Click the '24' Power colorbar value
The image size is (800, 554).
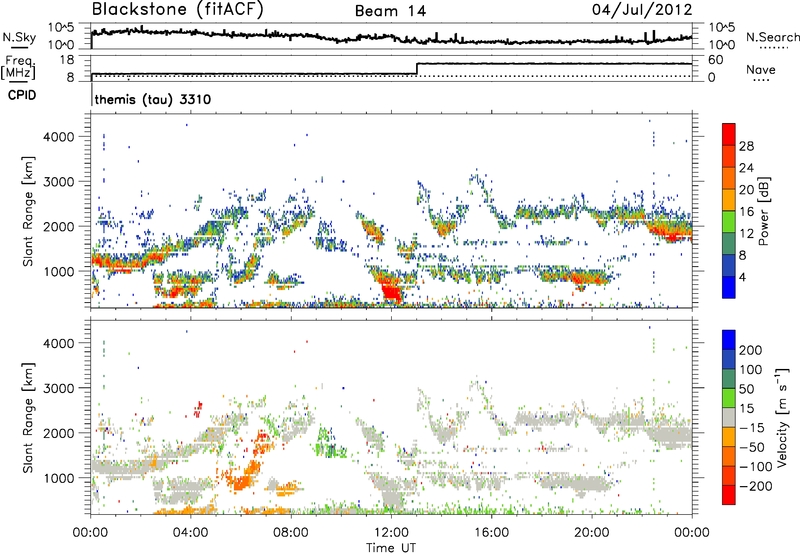click(x=746, y=168)
